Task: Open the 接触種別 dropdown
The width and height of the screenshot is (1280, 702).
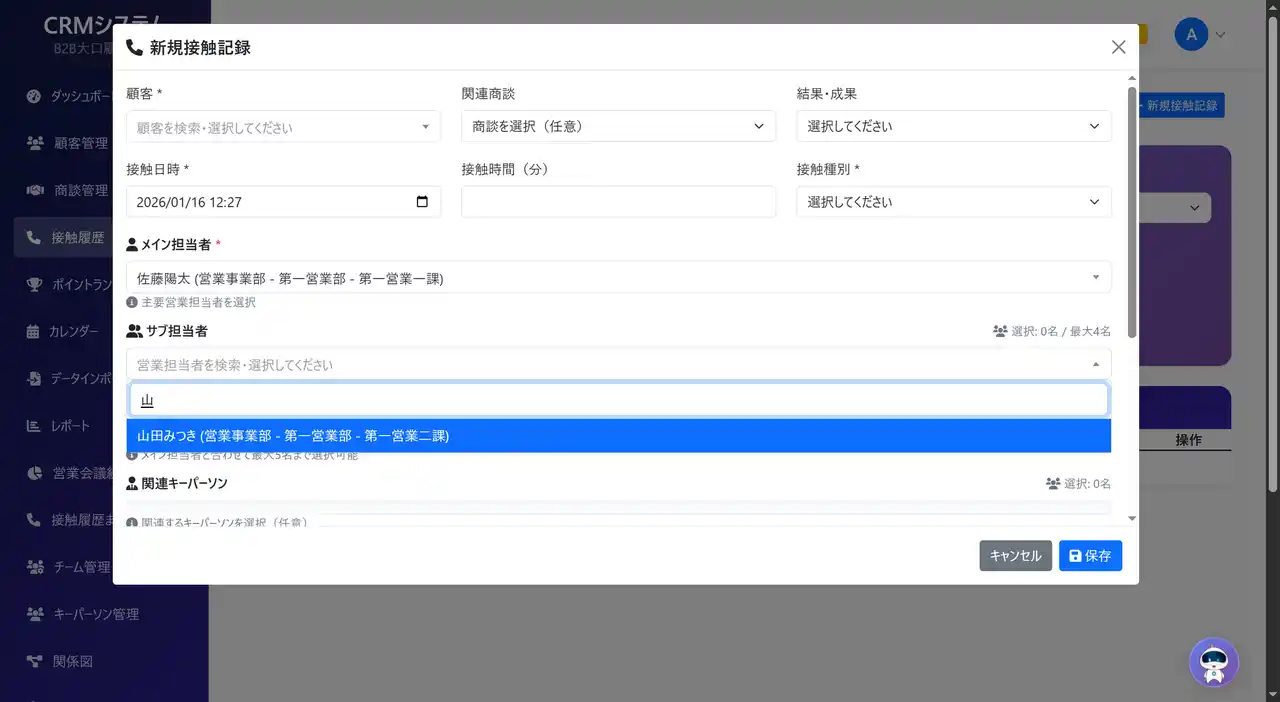Action: pyautogui.click(x=952, y=201)
